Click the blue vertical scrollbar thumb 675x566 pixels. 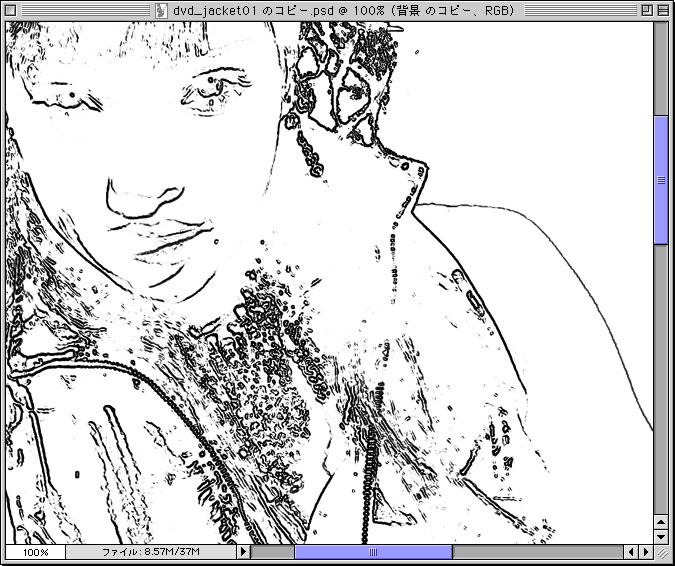point(660,180)
